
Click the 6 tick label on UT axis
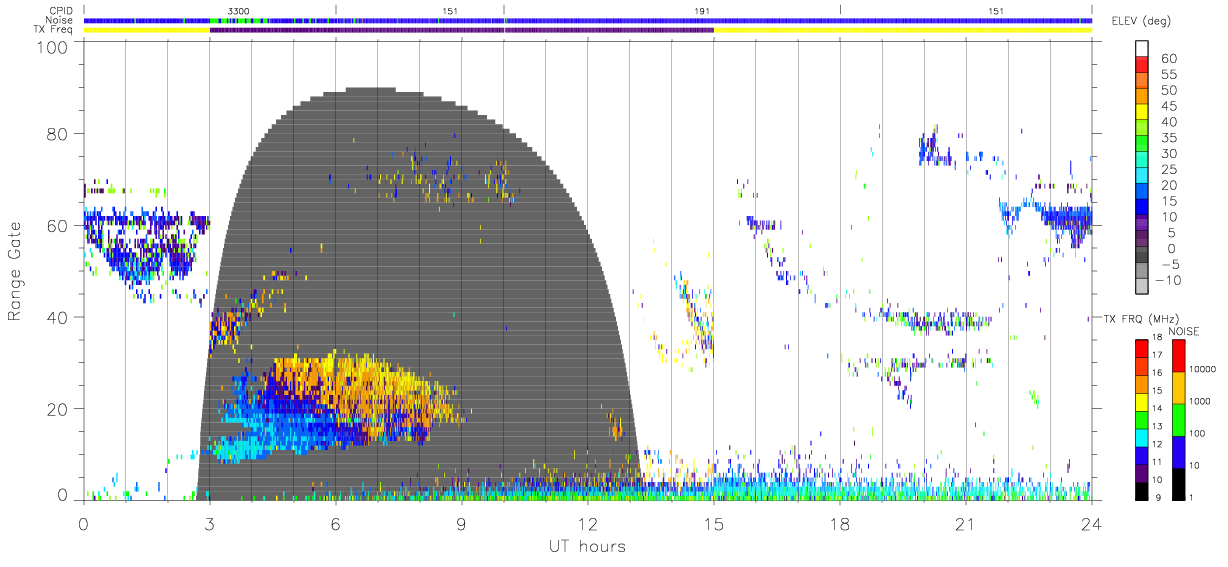pos(335,523)
